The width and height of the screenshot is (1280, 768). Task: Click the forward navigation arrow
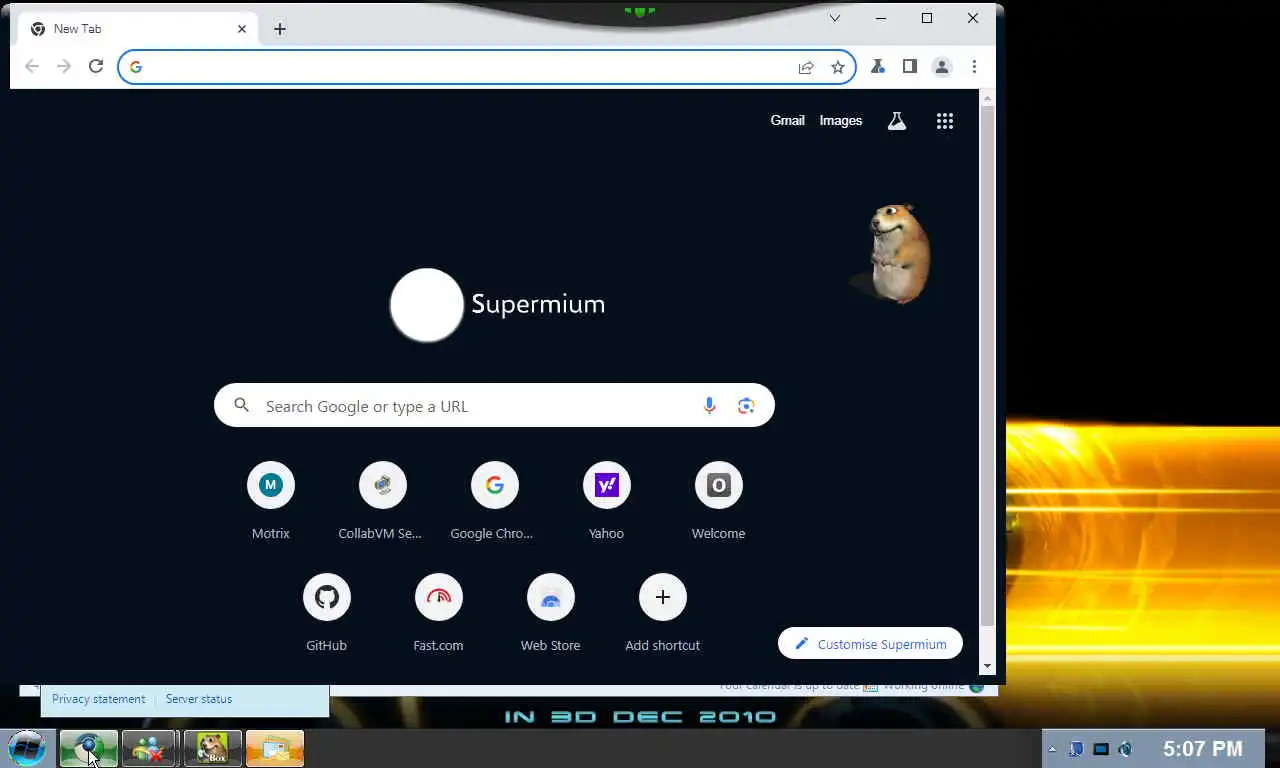click(64, 67)
